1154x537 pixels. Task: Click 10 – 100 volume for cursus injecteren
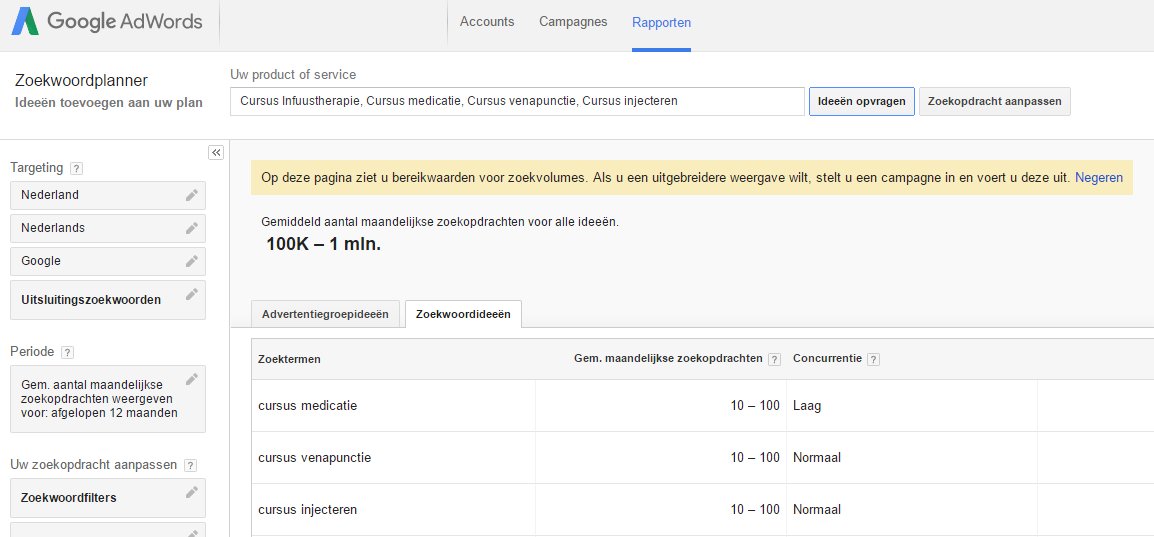coord(755,510)
